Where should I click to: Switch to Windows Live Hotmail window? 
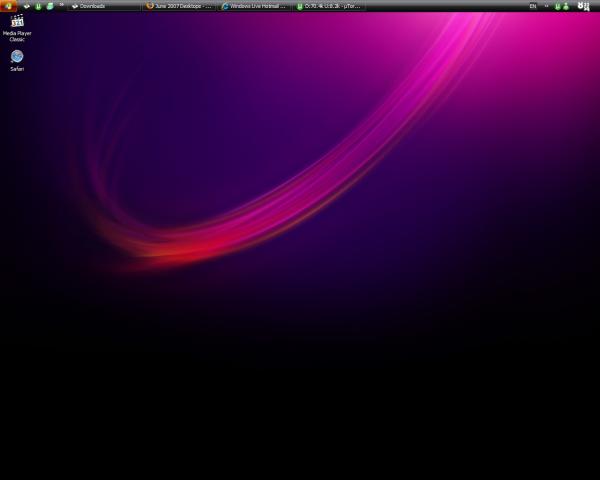tap(254, 6)
